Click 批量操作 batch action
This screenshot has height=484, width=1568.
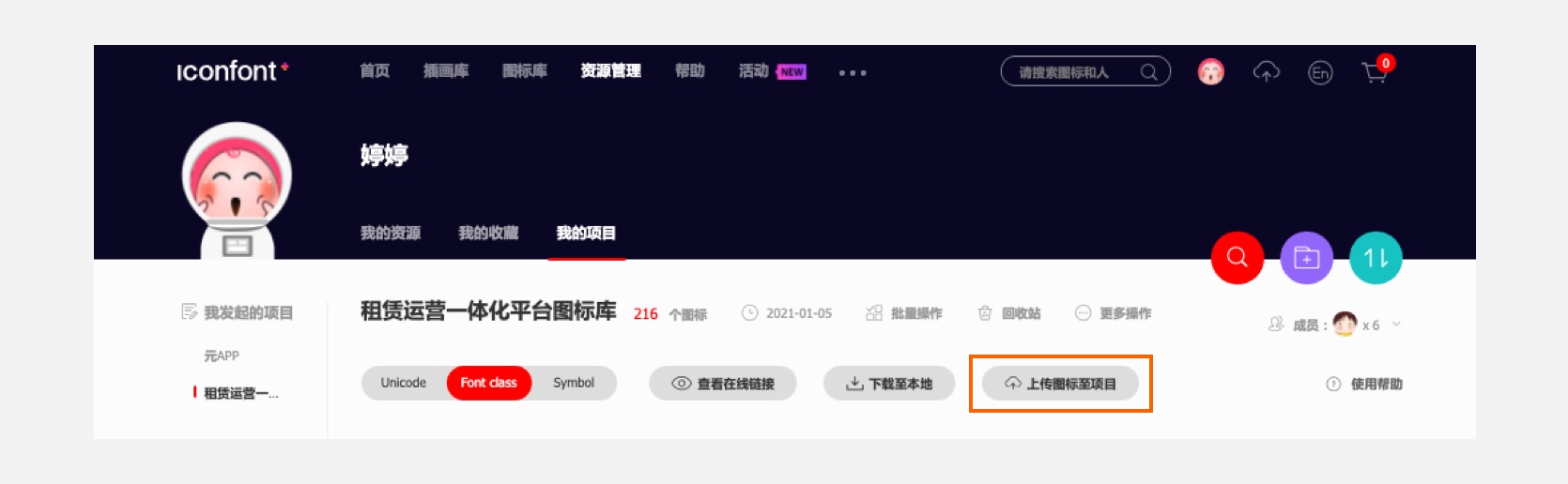coord(904,313)
